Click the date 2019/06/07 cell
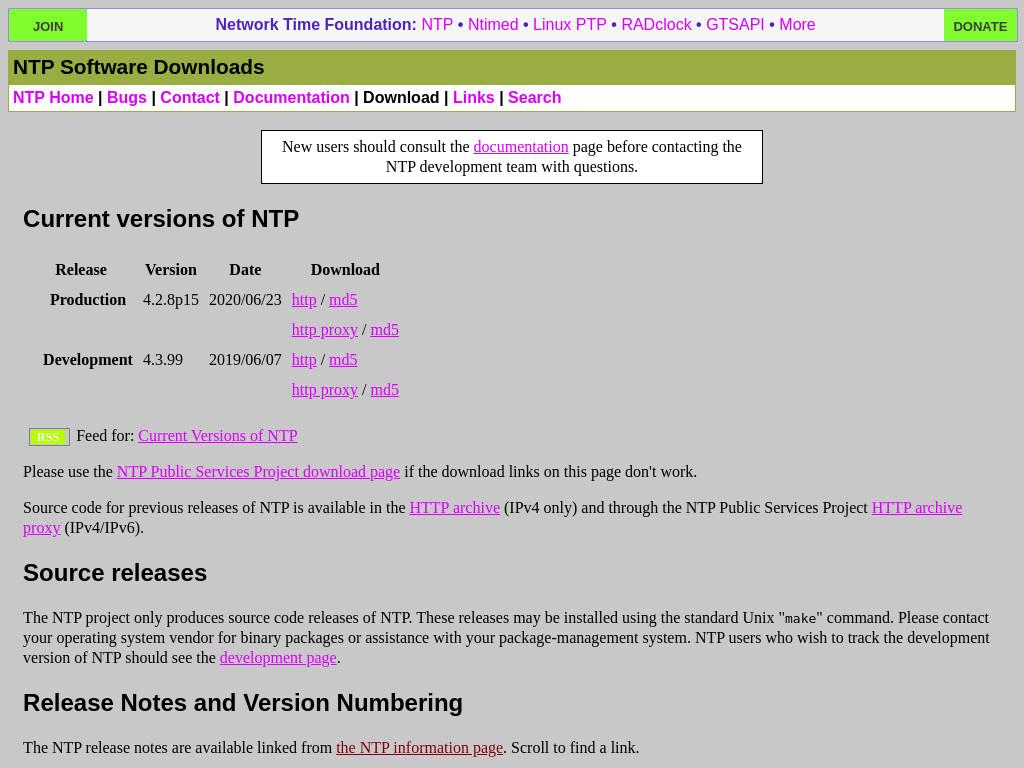Screen dimensions: 1024x768 click(x=245, y=360)
